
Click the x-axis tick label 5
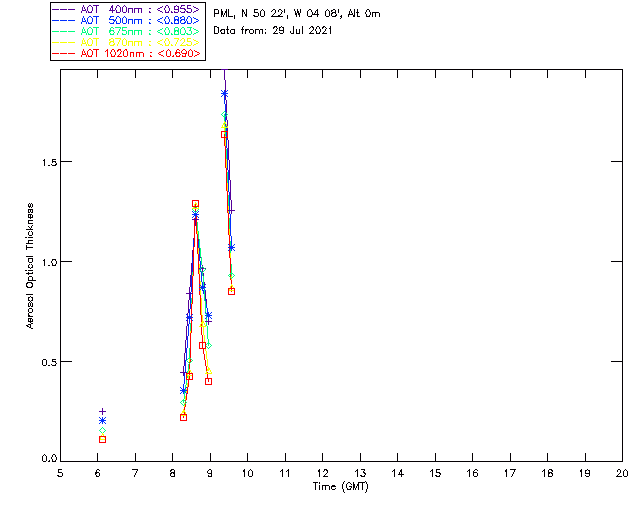point(60,473)
